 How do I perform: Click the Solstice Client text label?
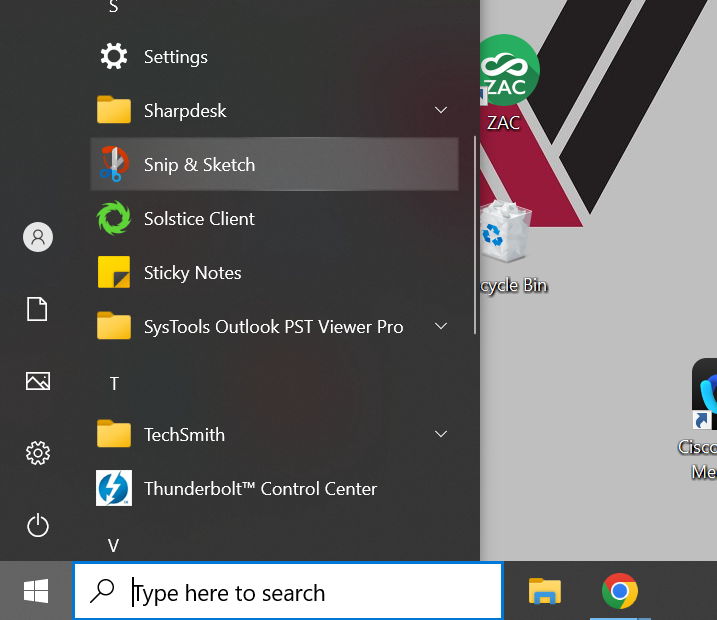[x=199, y=219]
